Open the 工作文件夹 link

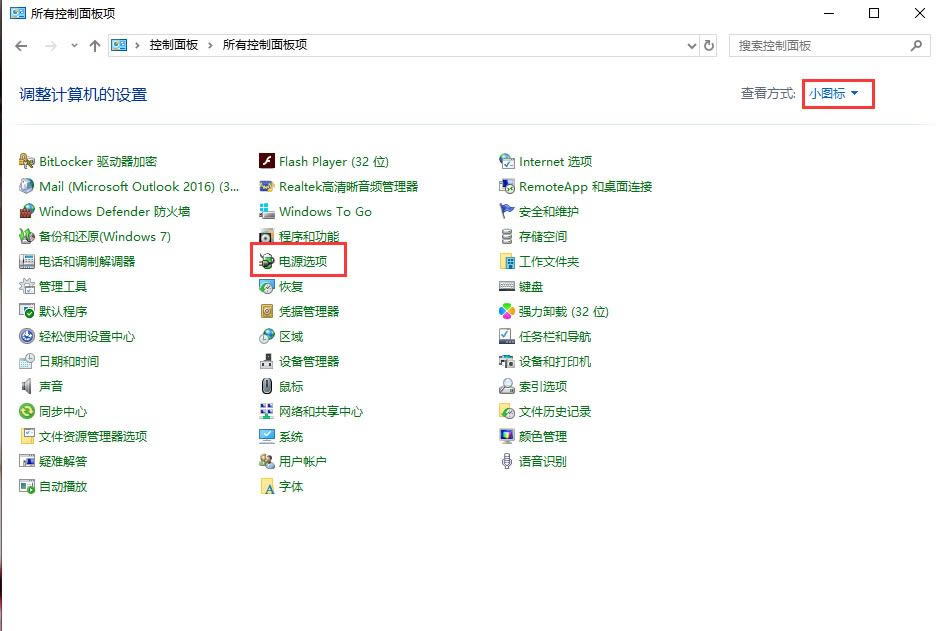549,262
